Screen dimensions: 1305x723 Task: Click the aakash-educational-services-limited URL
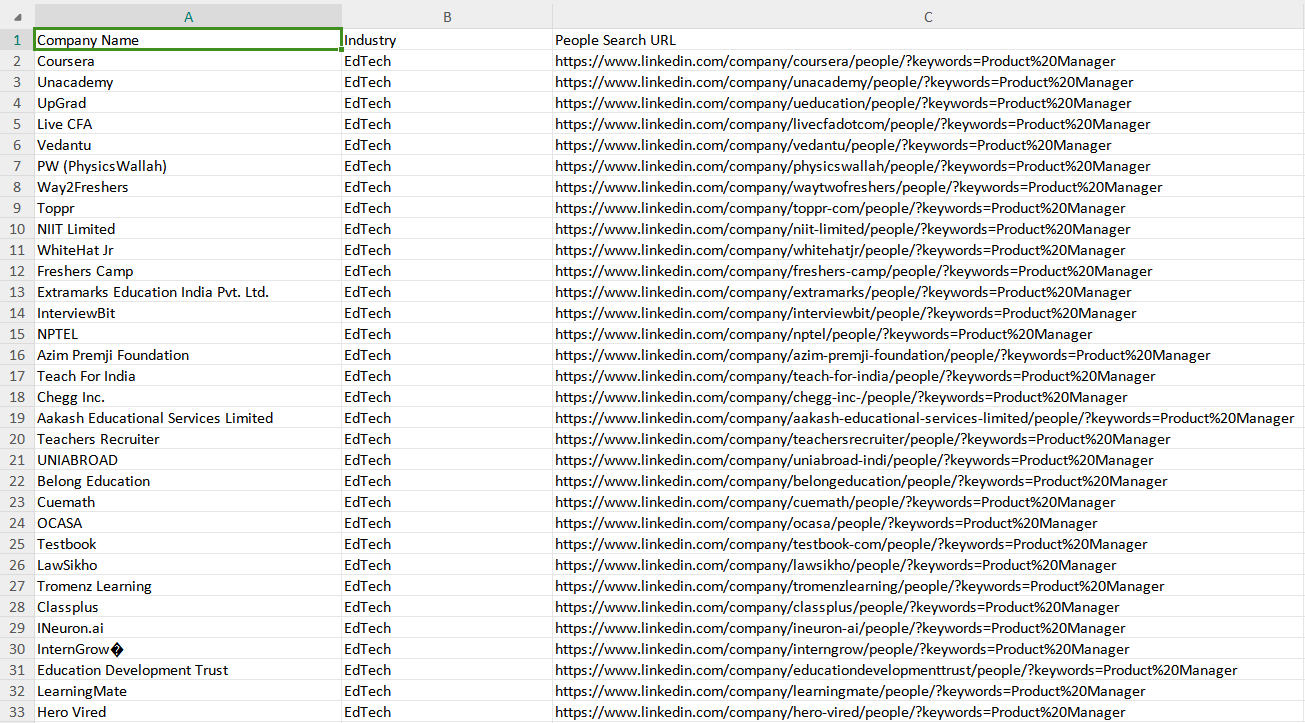coord(925,418)
